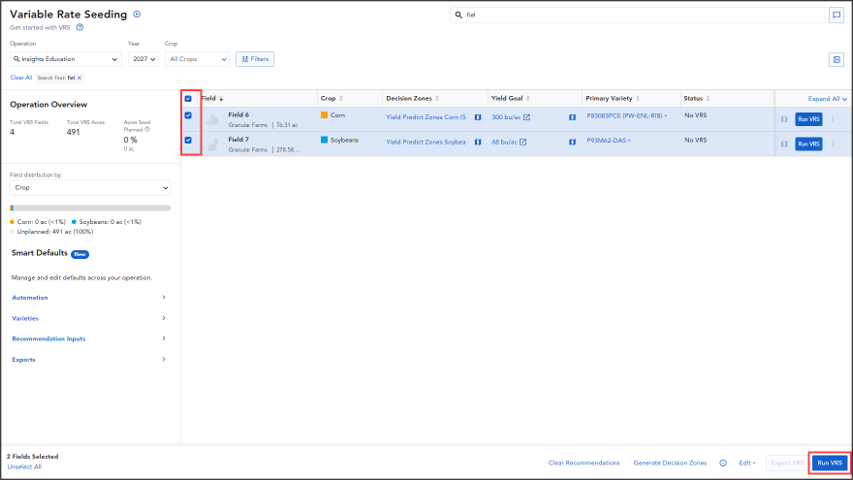Edit the 300 bu/ac yield goal
Image resolution: width=853 pixels, height=480 pixels.
click(x=511, y=117)
